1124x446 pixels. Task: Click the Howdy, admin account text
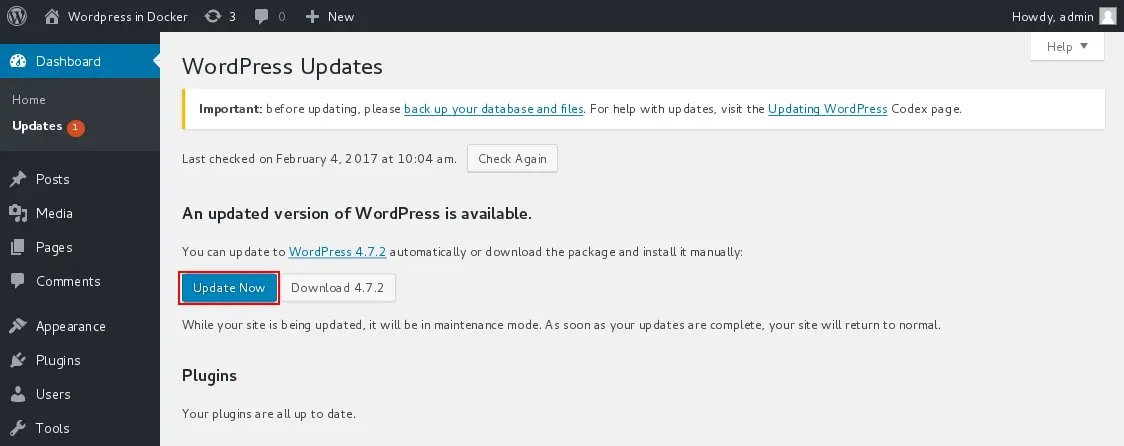tap(1052, 16)
